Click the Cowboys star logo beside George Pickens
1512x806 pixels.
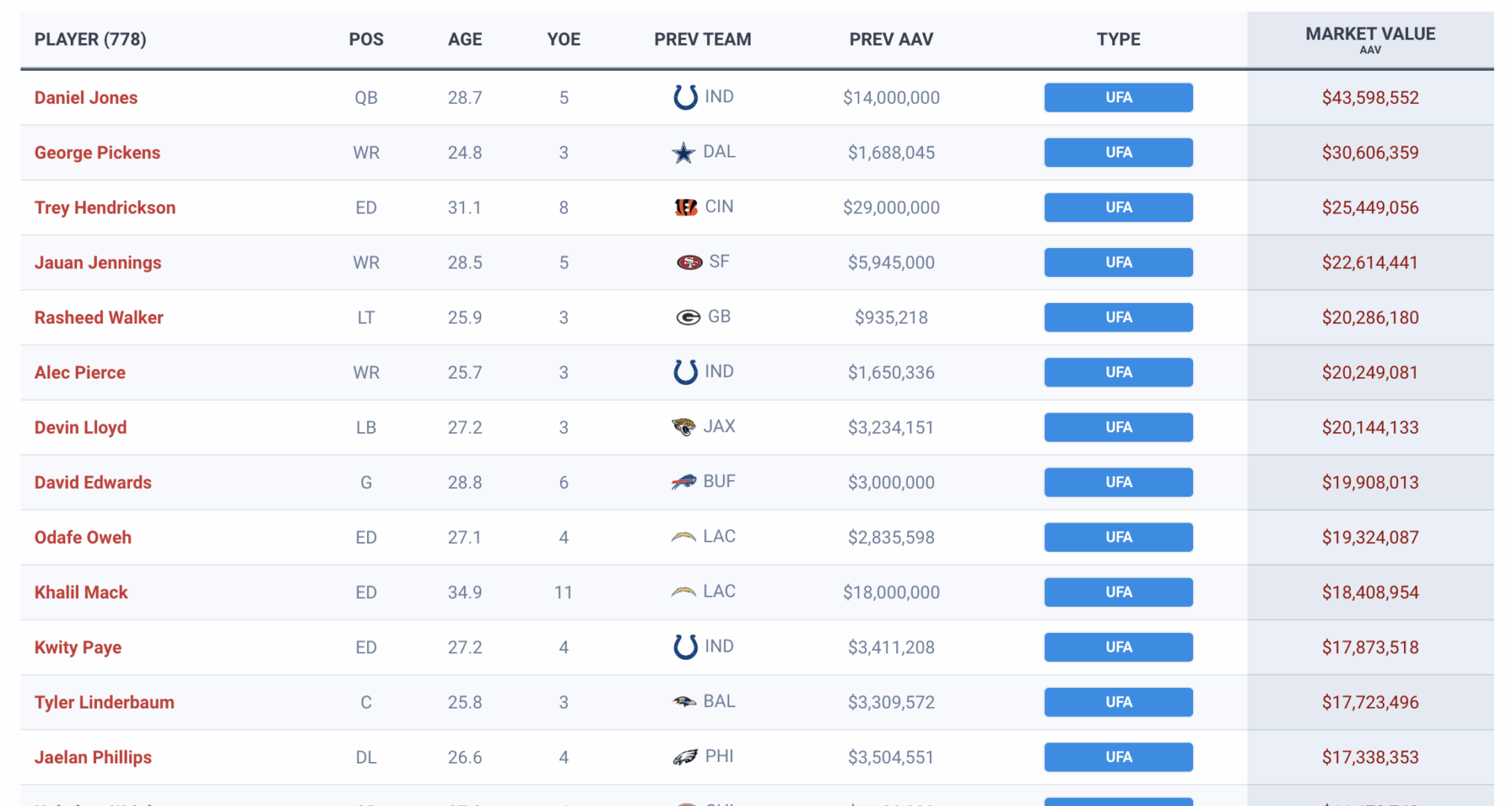[684, 152]
